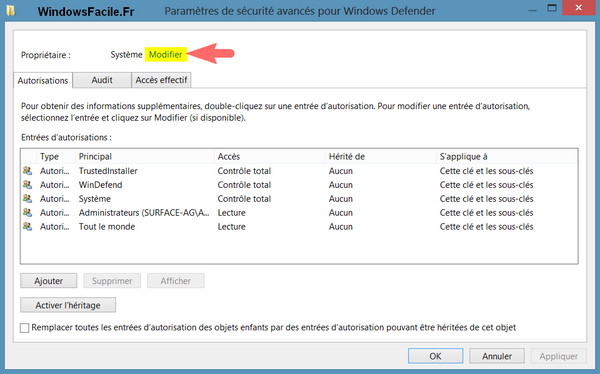600x374 pixels.
Task: Sort by the Principal column header
Action: 145,157
